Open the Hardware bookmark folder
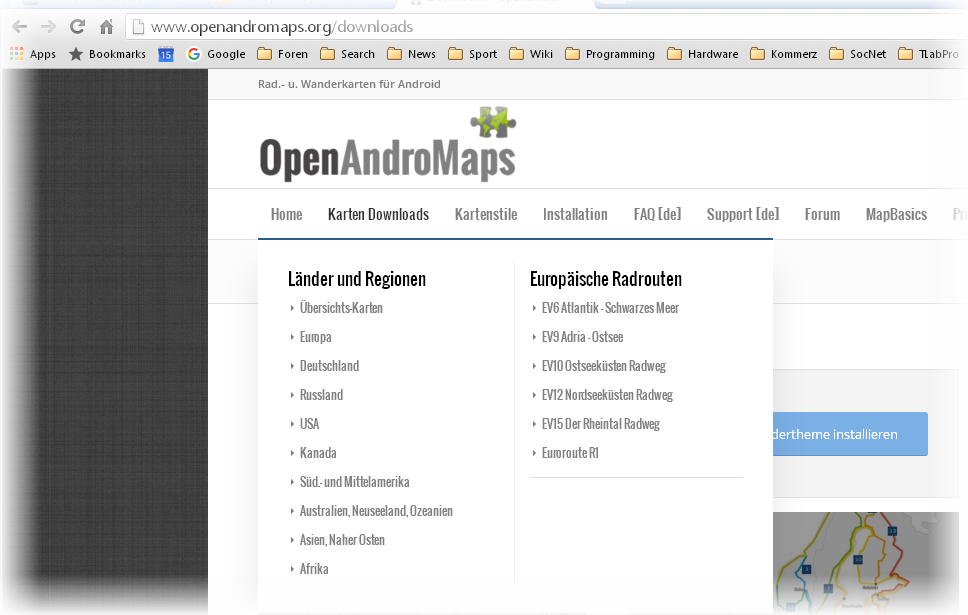 tap(703, 54)
